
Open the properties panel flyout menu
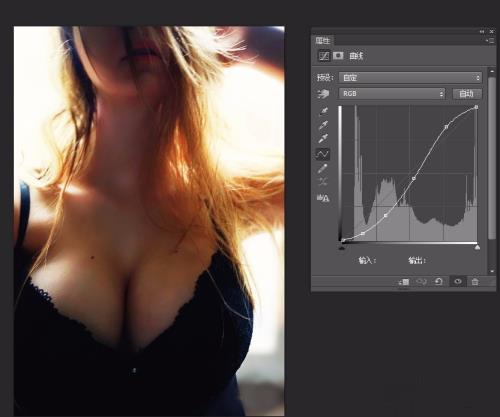[490, 40]
